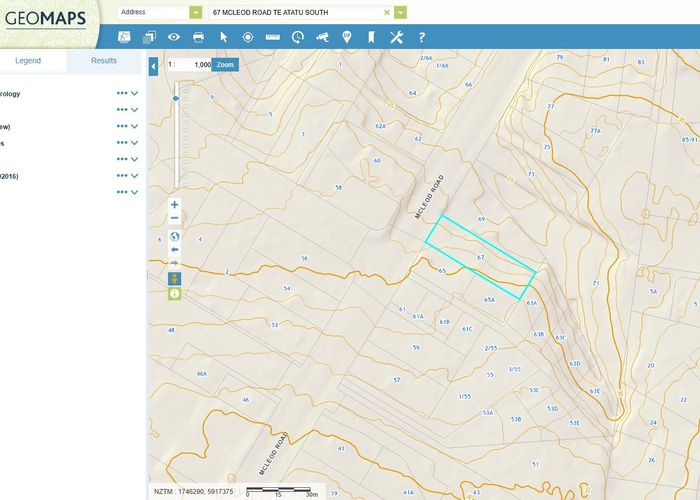Toggle the green info identify button
Image resolution: width=700 pixels, height=500 pixels.
[x=174, y=293]
